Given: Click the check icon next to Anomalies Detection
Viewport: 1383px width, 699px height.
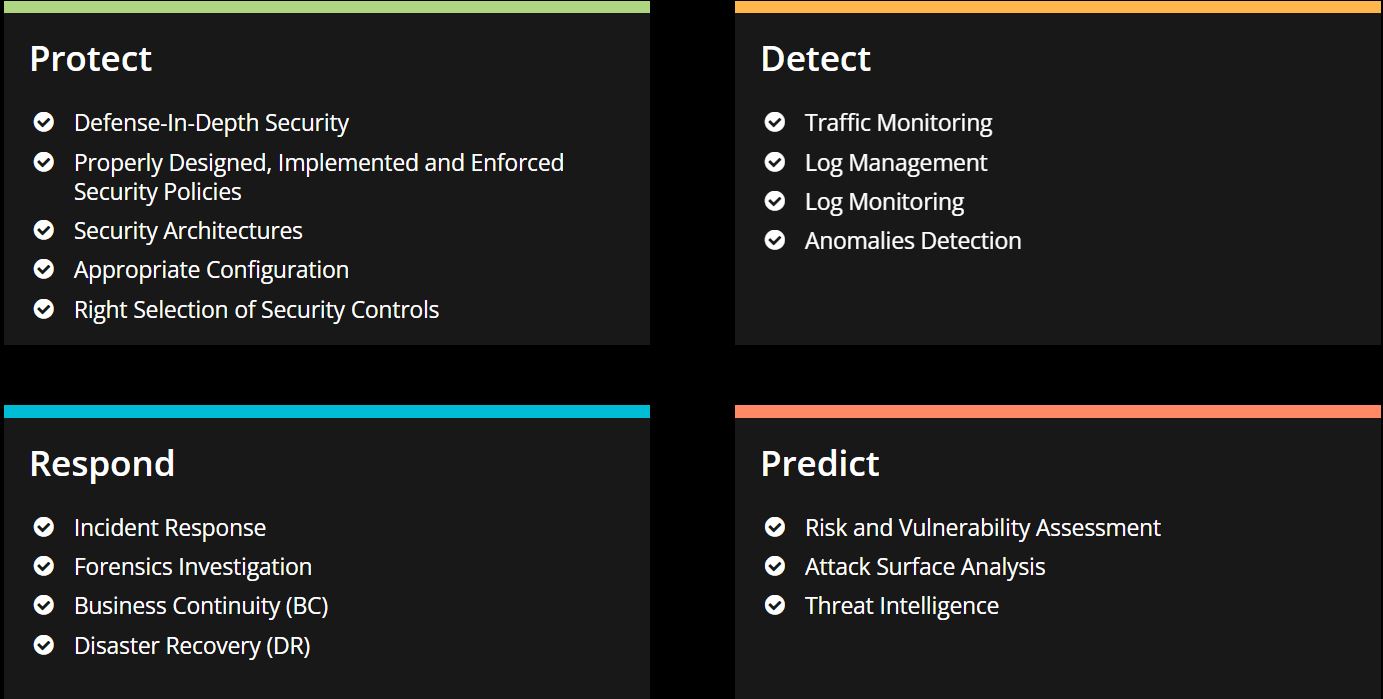Looking at the screenshot, I should [775, 240].
